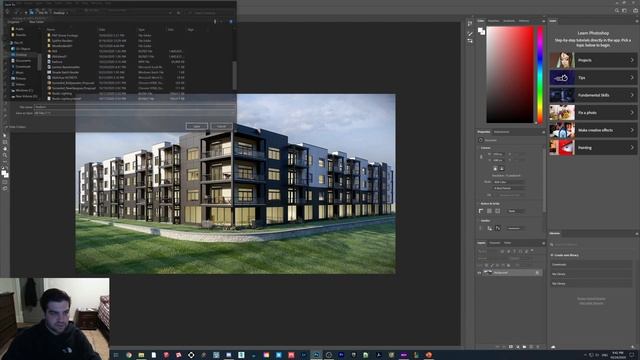
Task: Switch to the Adjustments tab
Action: [501, 132]
